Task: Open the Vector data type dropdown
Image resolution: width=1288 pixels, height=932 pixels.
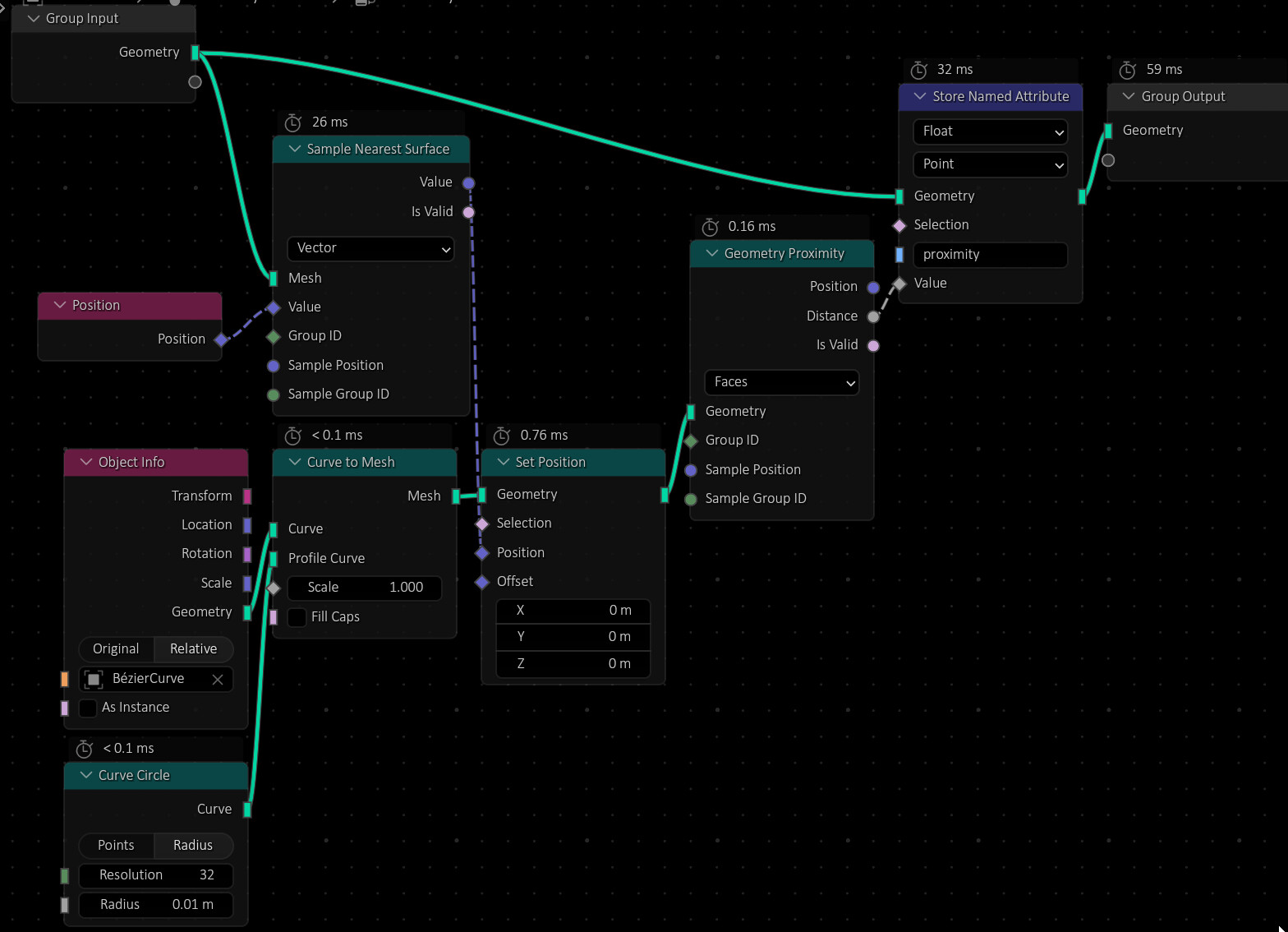Action: pos(371,248)
